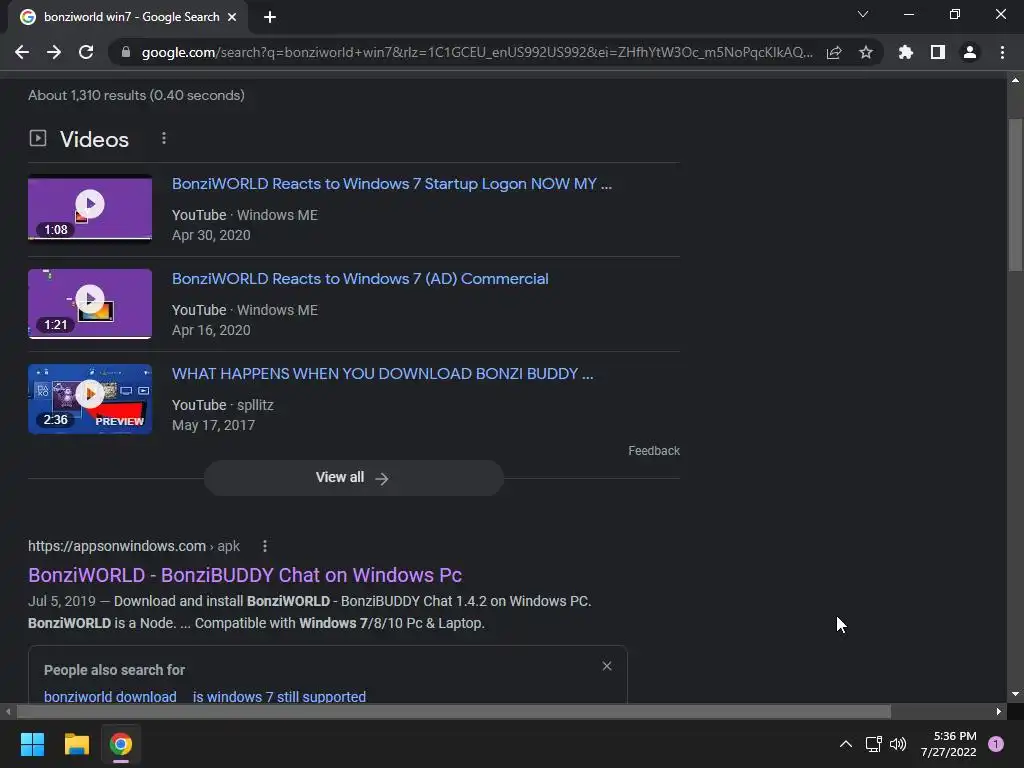Play the 1:21 Windows 7 Commercial video thumbnail
Screen dimensions: 1024x768
(x=90, y=304)
